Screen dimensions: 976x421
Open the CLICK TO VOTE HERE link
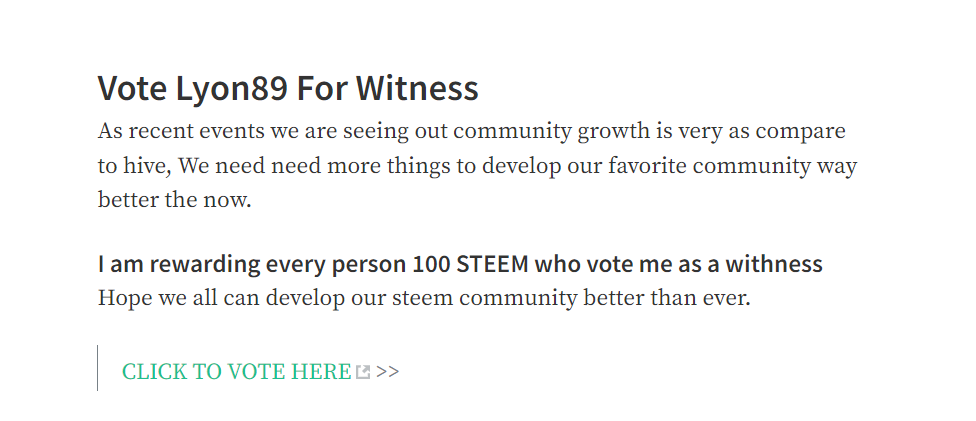pyautogui.click(x=236, y=372)
